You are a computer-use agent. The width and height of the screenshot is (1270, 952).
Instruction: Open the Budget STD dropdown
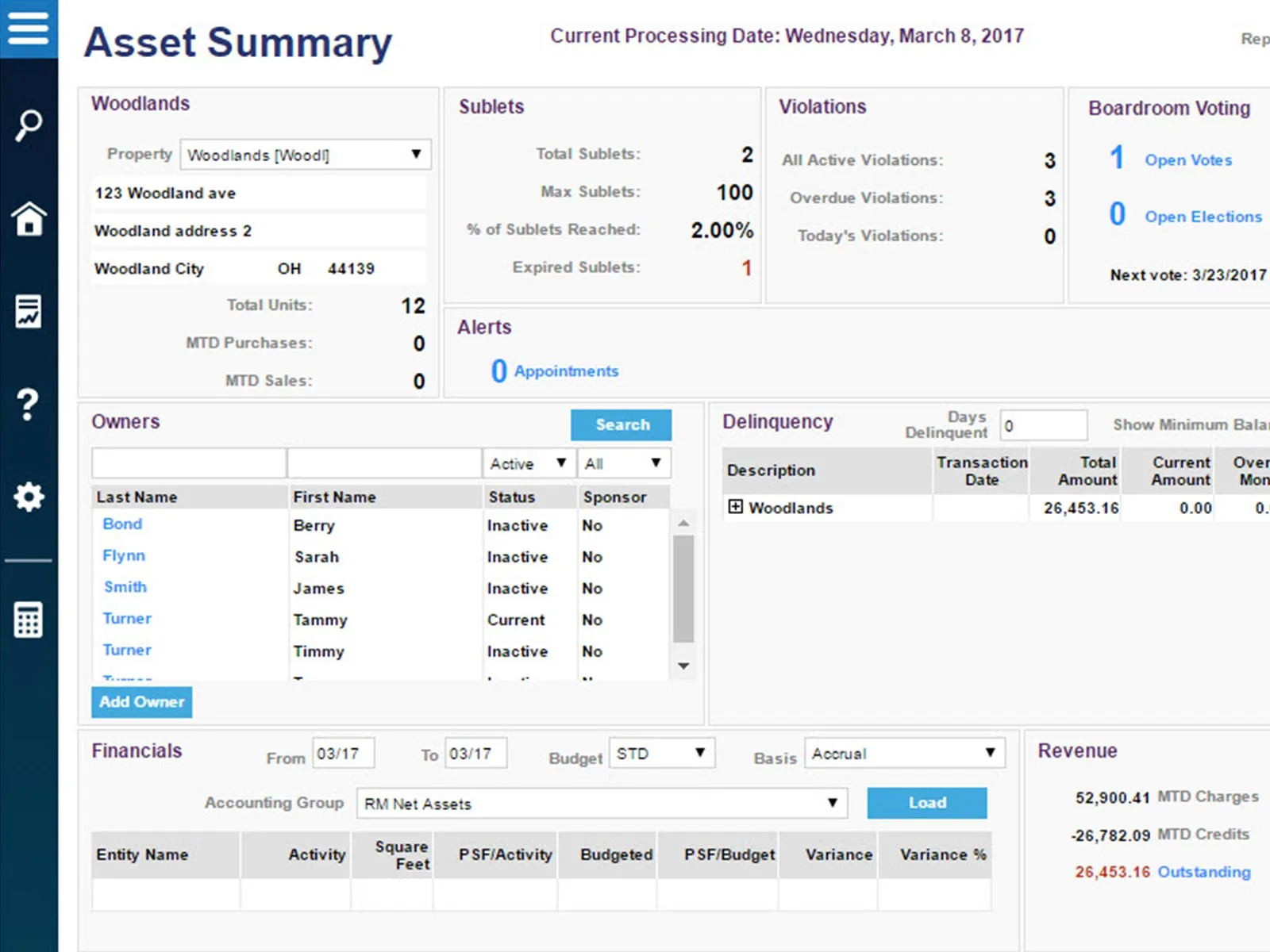tap(662, 753)
